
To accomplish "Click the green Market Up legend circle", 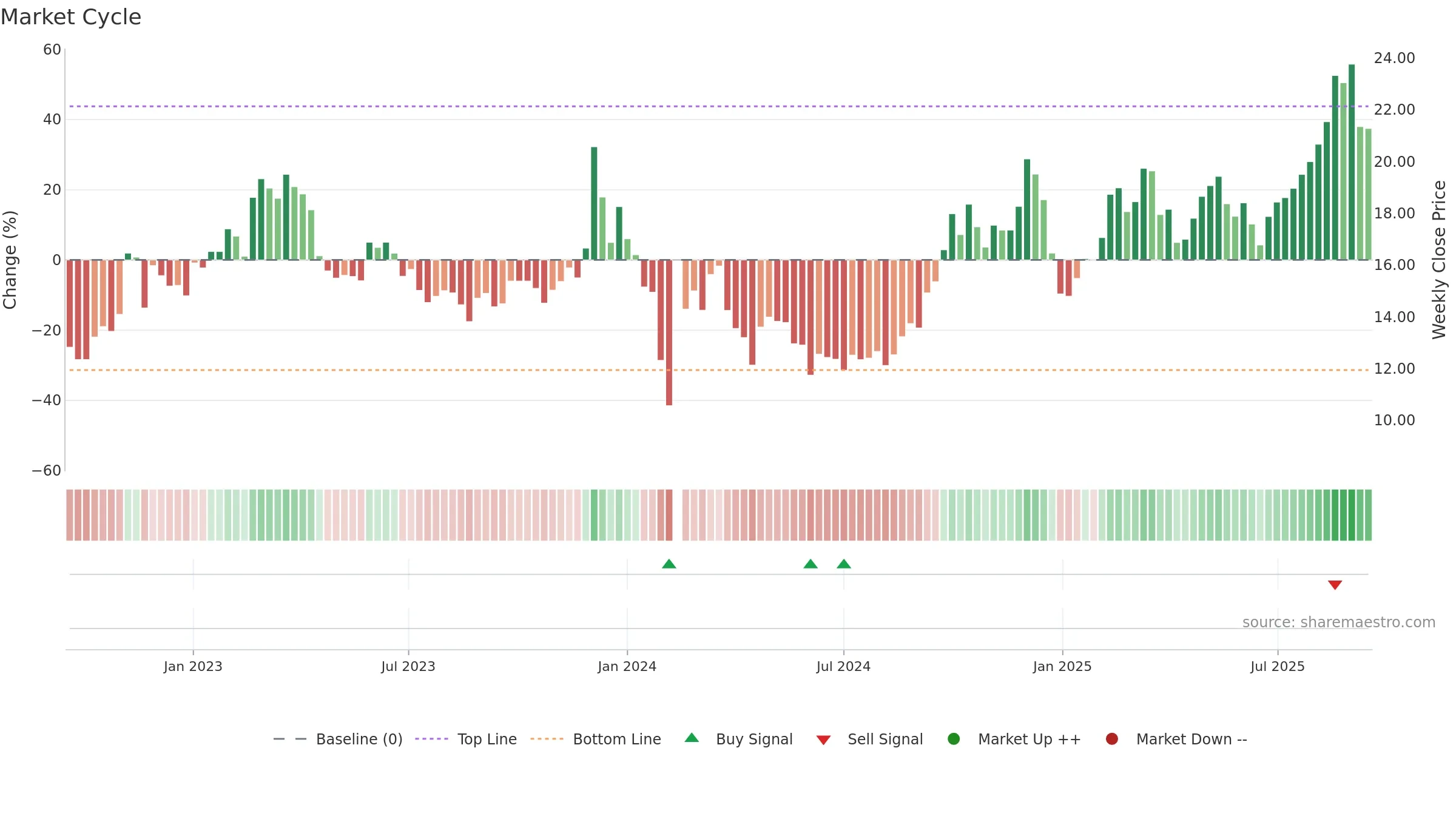I will 954,739.
